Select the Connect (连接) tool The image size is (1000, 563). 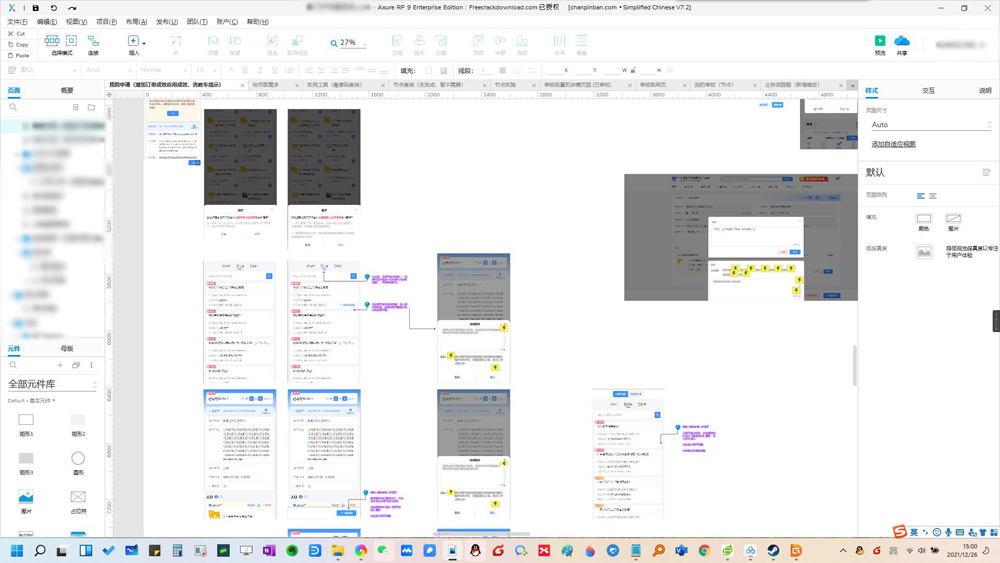93,41
